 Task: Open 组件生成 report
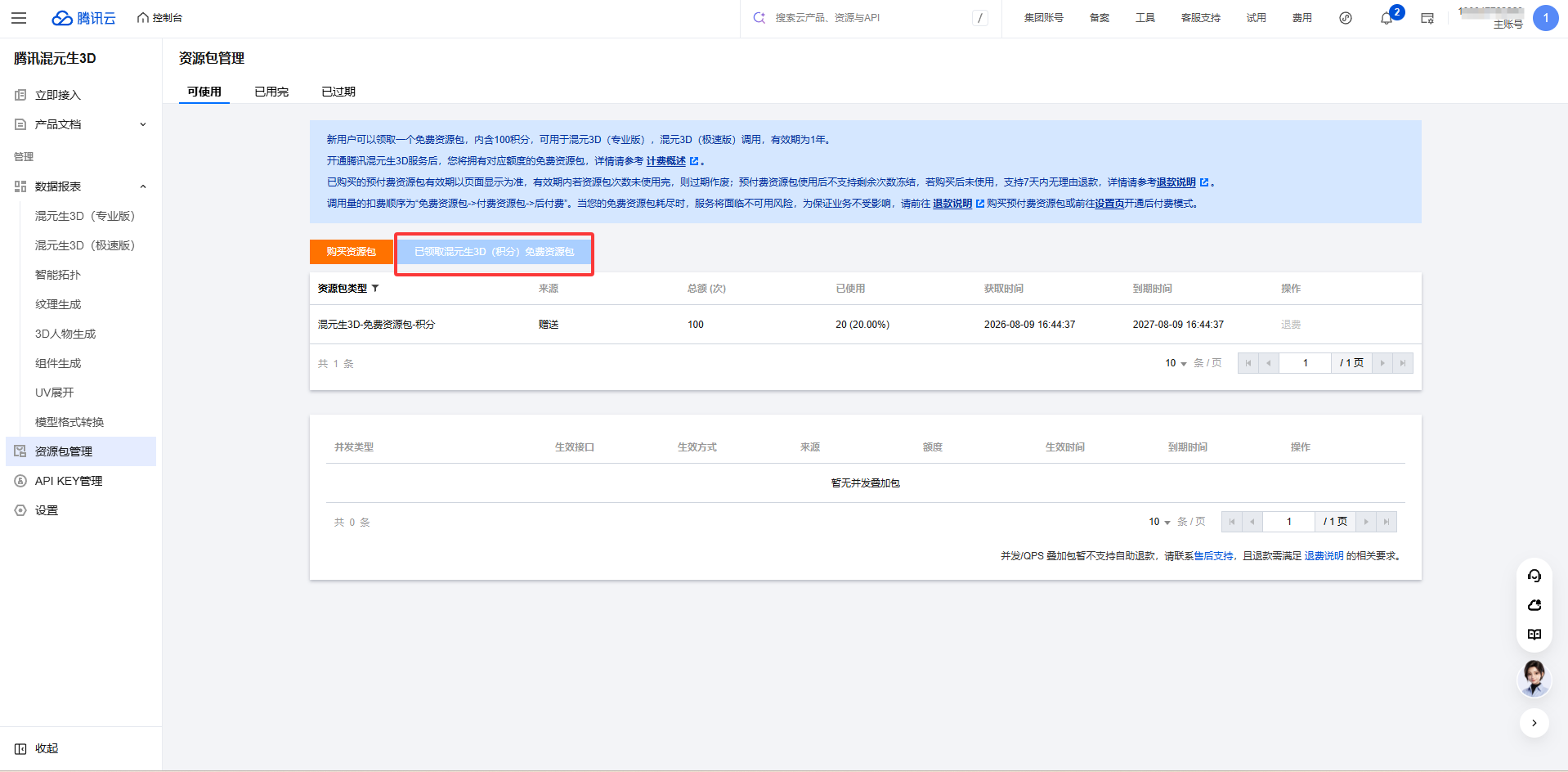click(x=58, y=363)
